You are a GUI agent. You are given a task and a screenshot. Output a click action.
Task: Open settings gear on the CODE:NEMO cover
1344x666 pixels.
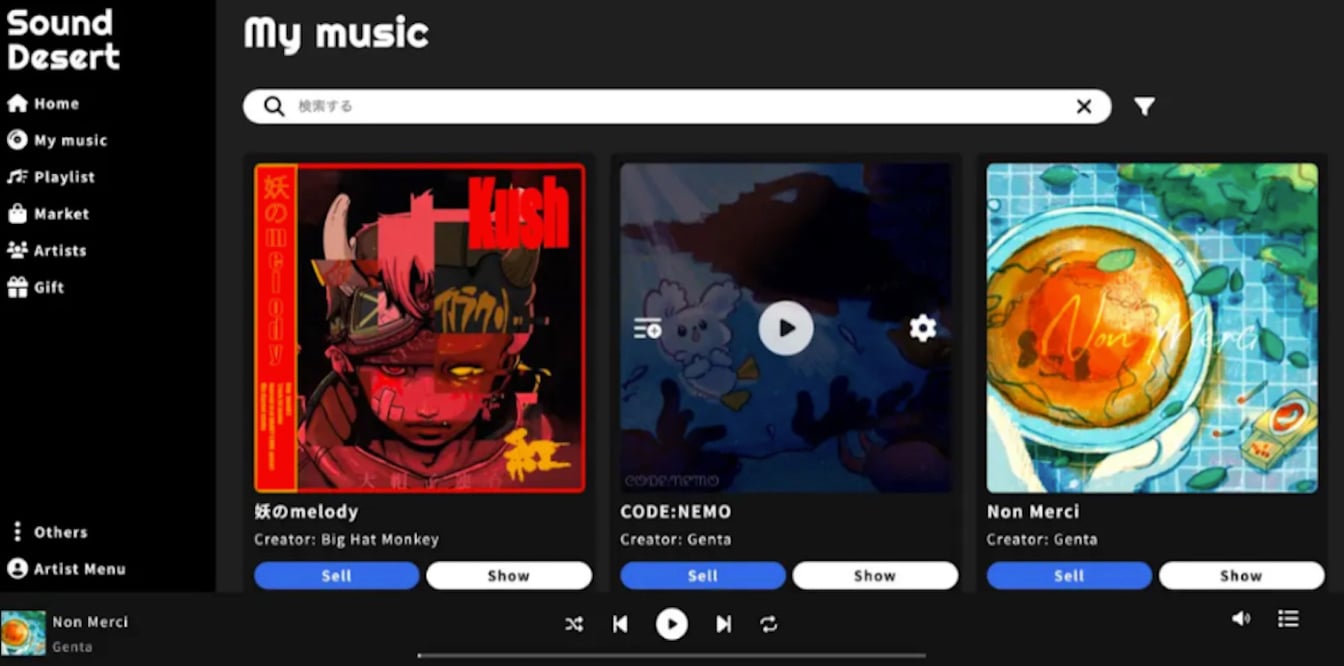pos(923,328)
